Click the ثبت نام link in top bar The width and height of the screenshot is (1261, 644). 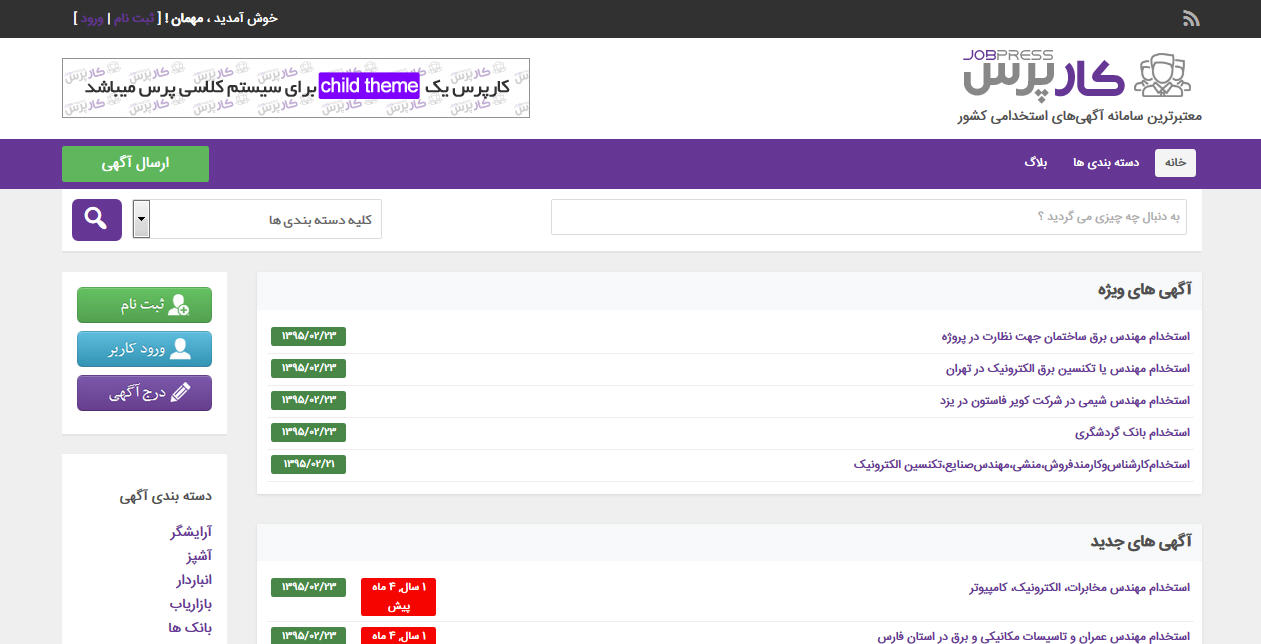[133, 18]
